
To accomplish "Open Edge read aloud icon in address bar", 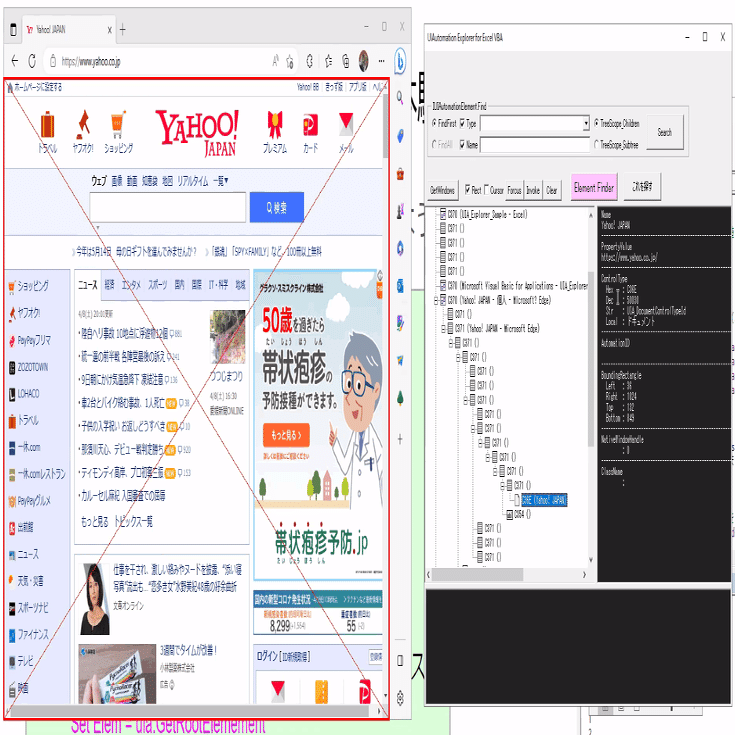I will (x=276, y=60).
